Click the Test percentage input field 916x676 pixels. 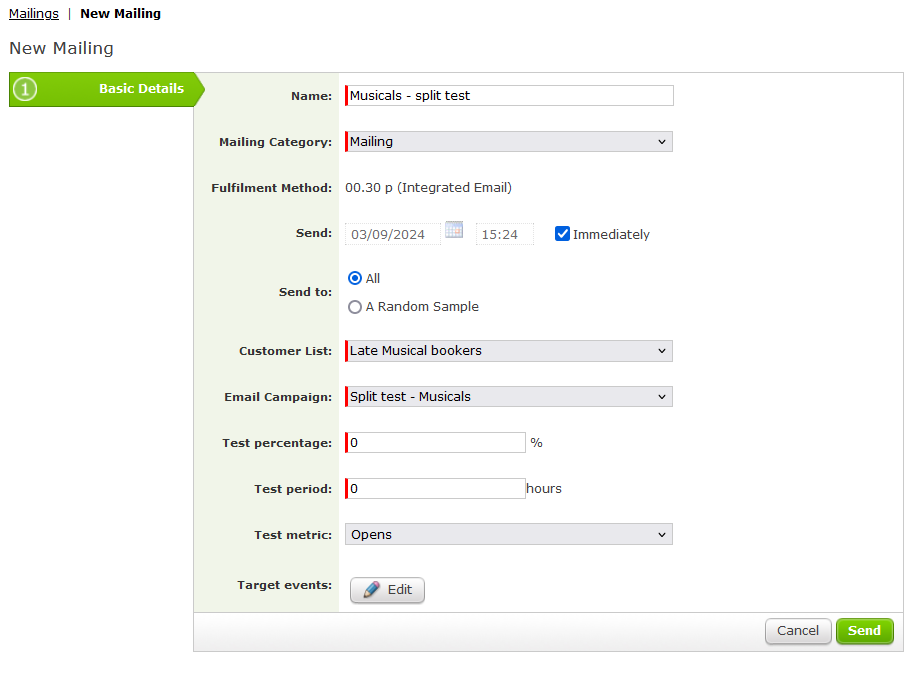(435, 443)
